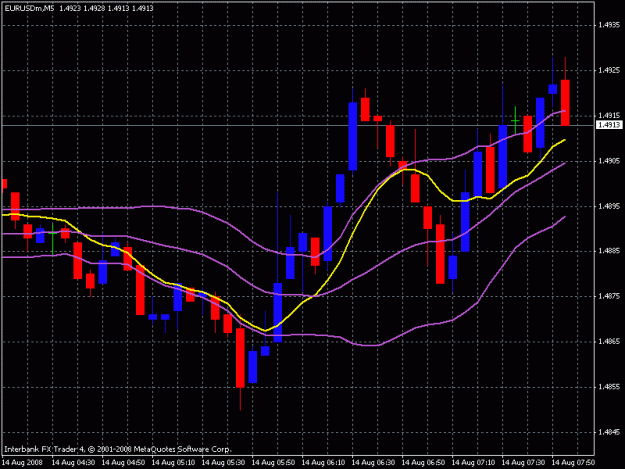Click the 1.4845 price axis label

pos(609,432)
